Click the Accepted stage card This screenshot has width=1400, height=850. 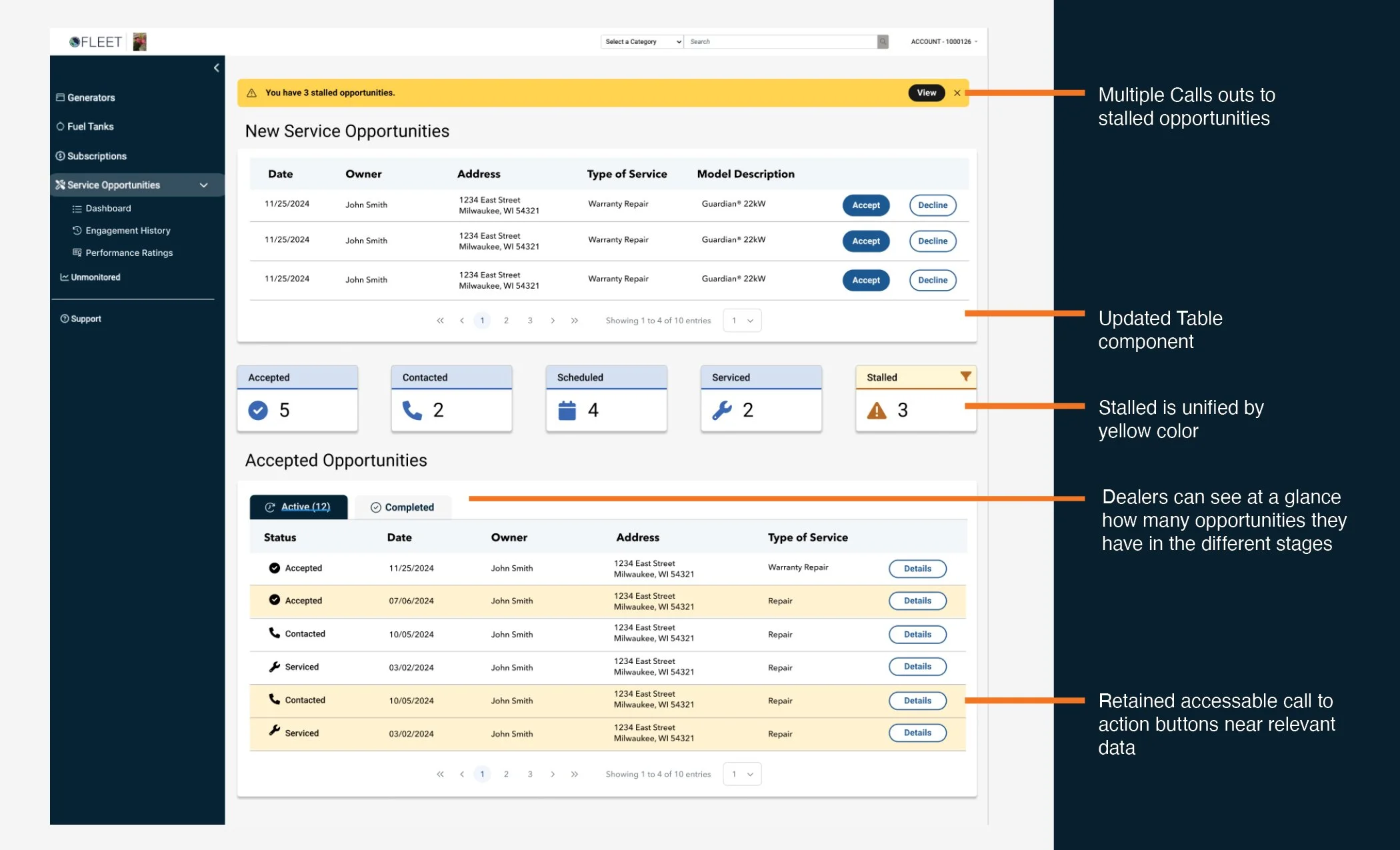pyautogui.click(x=297, y=399)
